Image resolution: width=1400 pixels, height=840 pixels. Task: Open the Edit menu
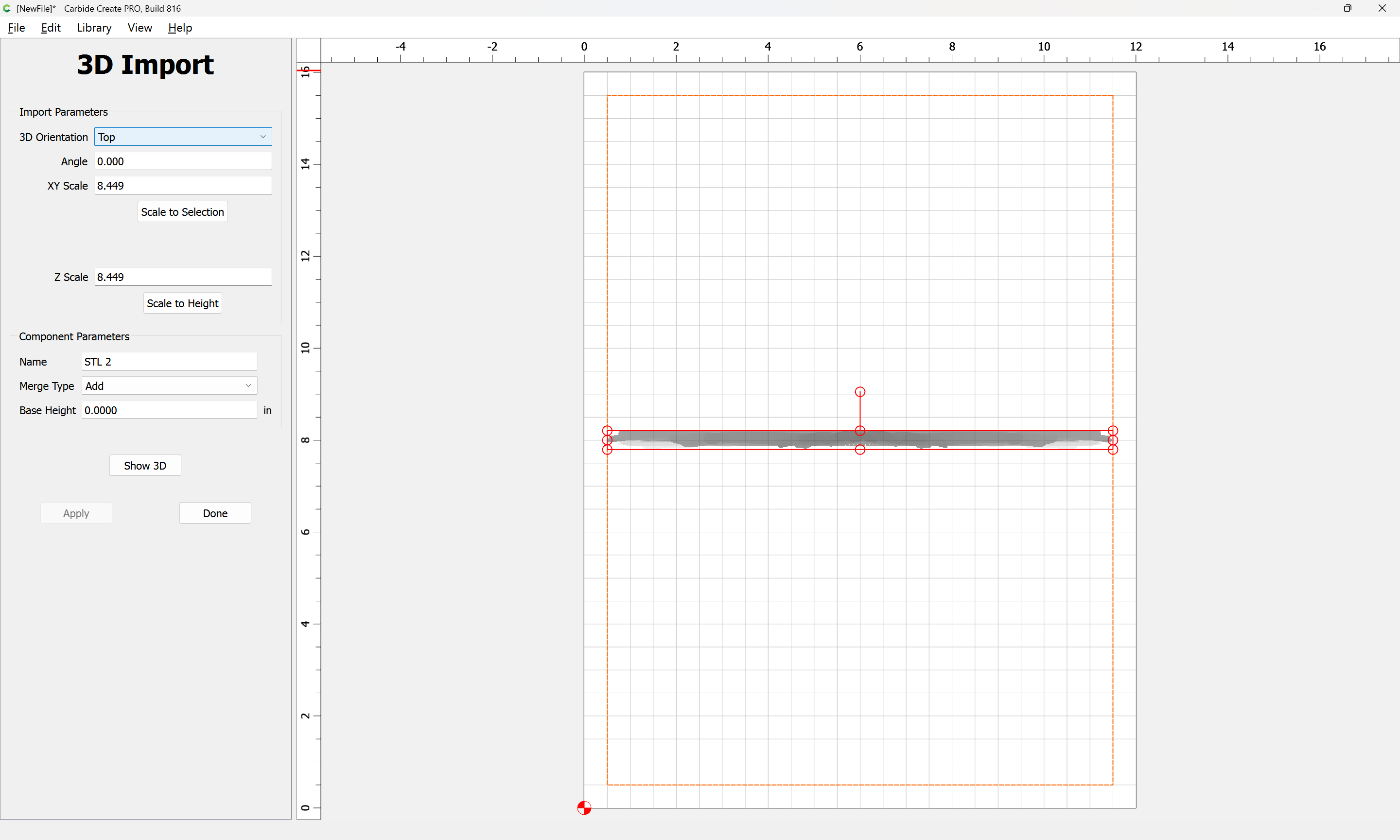pos(51,28)
